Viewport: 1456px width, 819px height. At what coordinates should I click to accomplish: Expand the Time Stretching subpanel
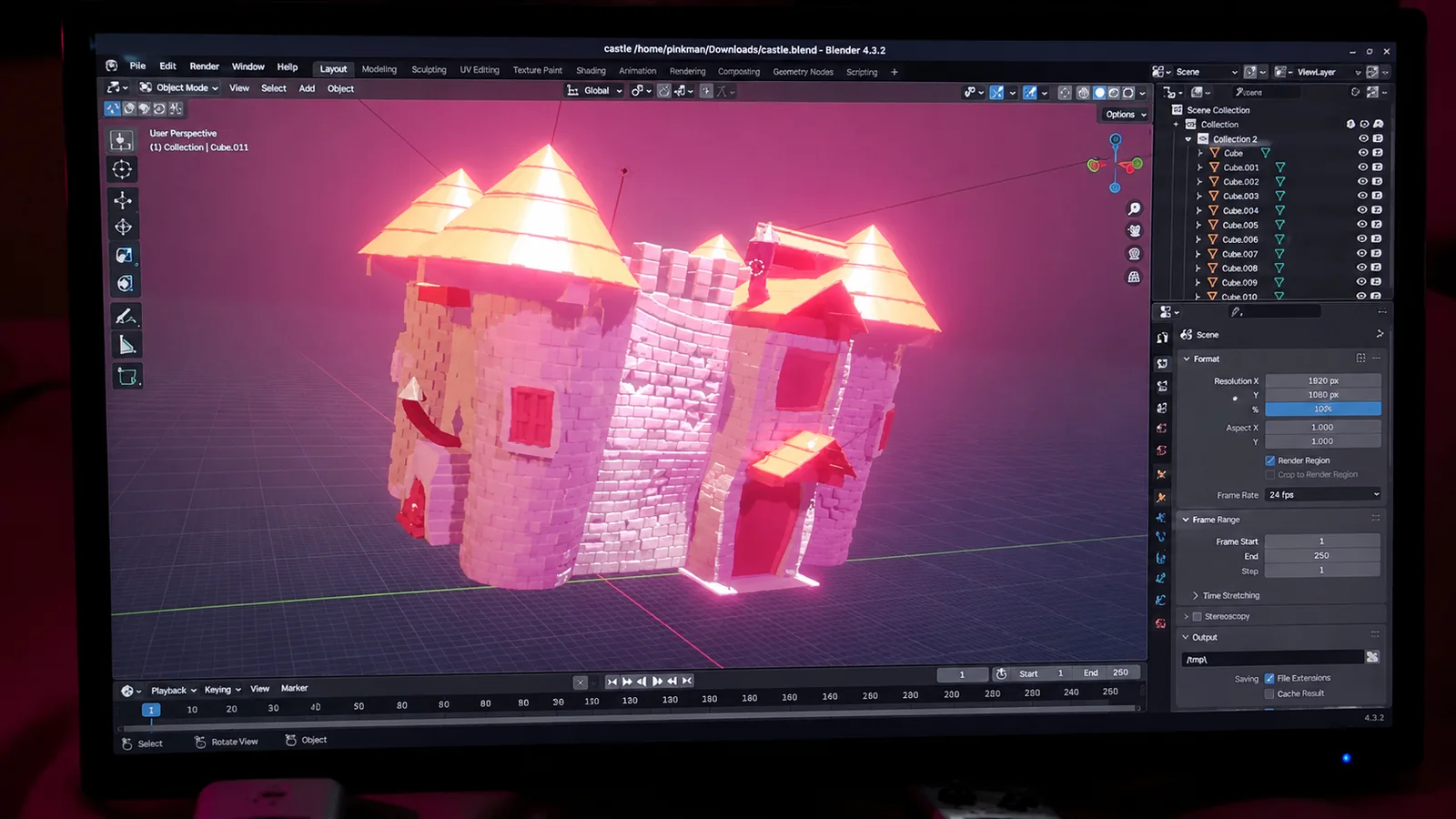point(1195,595)
